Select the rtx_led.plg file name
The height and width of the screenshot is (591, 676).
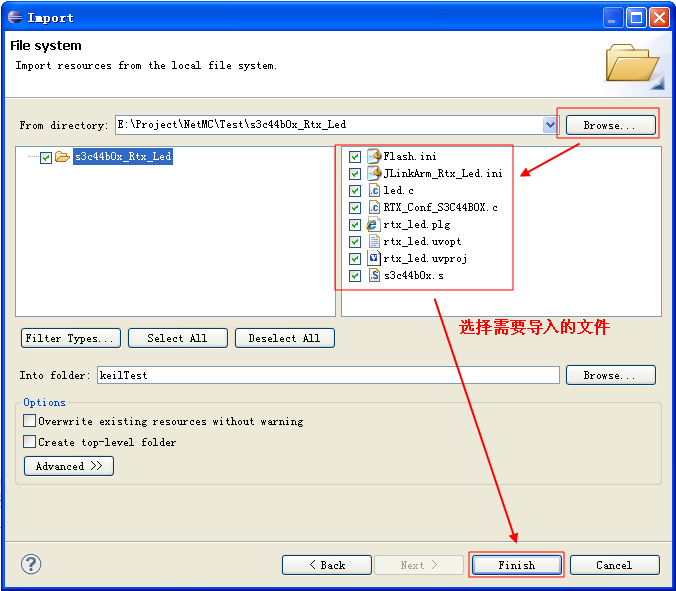point(417,224)
